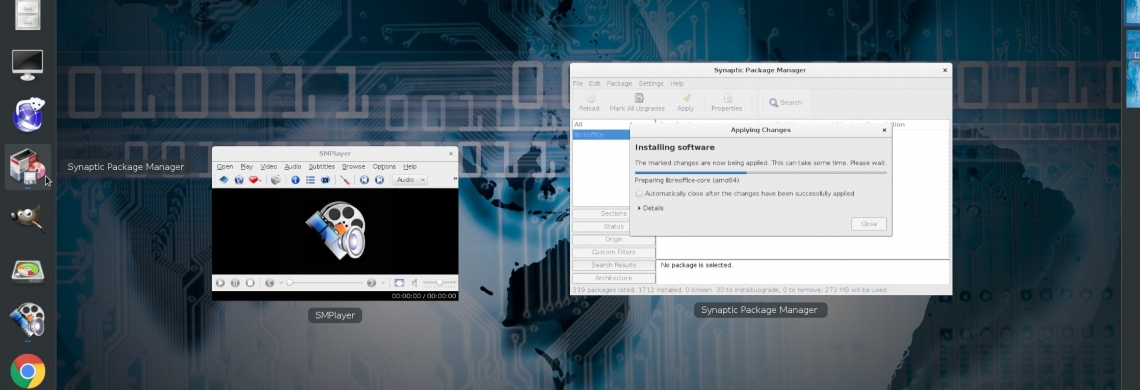Mute audio with the SMPlayer speaker icon
The height and width of the screenshot is (390, 1140).
414,283
